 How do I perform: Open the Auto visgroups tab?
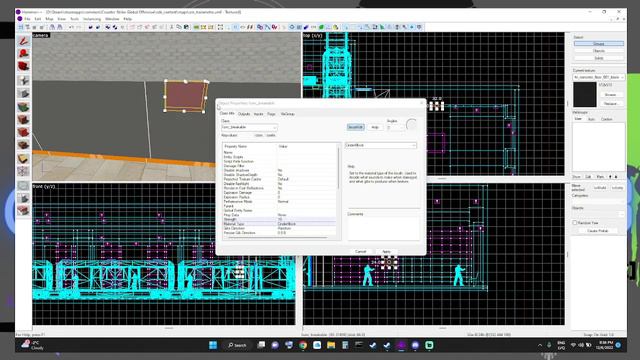pyautogui.click(x=591, y=119)
